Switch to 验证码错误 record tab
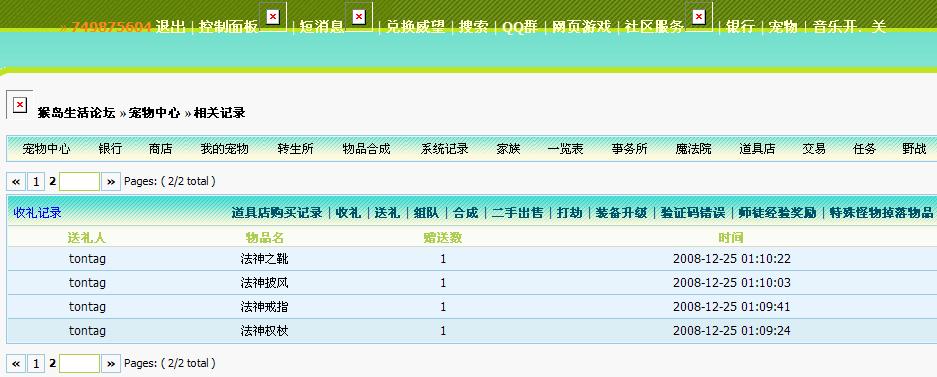Screen dimensions: 937x377 pos(693,213)
